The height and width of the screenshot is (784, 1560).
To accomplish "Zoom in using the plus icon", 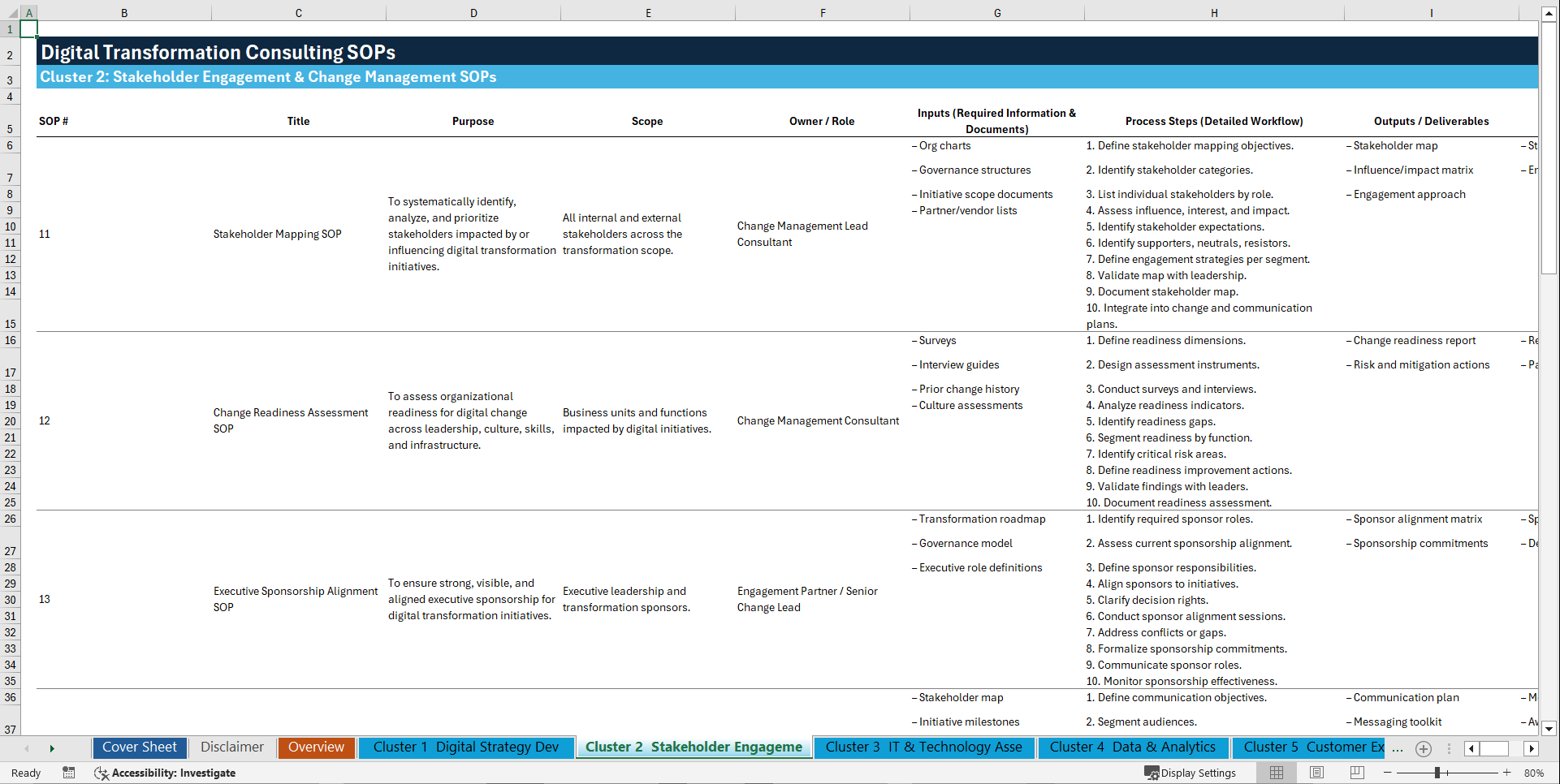I will (1507, 773).
